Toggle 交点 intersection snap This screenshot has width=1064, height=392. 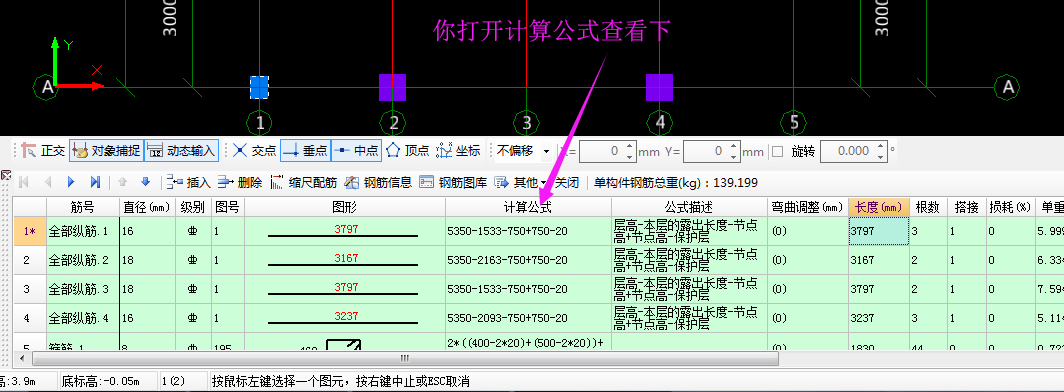254,151
